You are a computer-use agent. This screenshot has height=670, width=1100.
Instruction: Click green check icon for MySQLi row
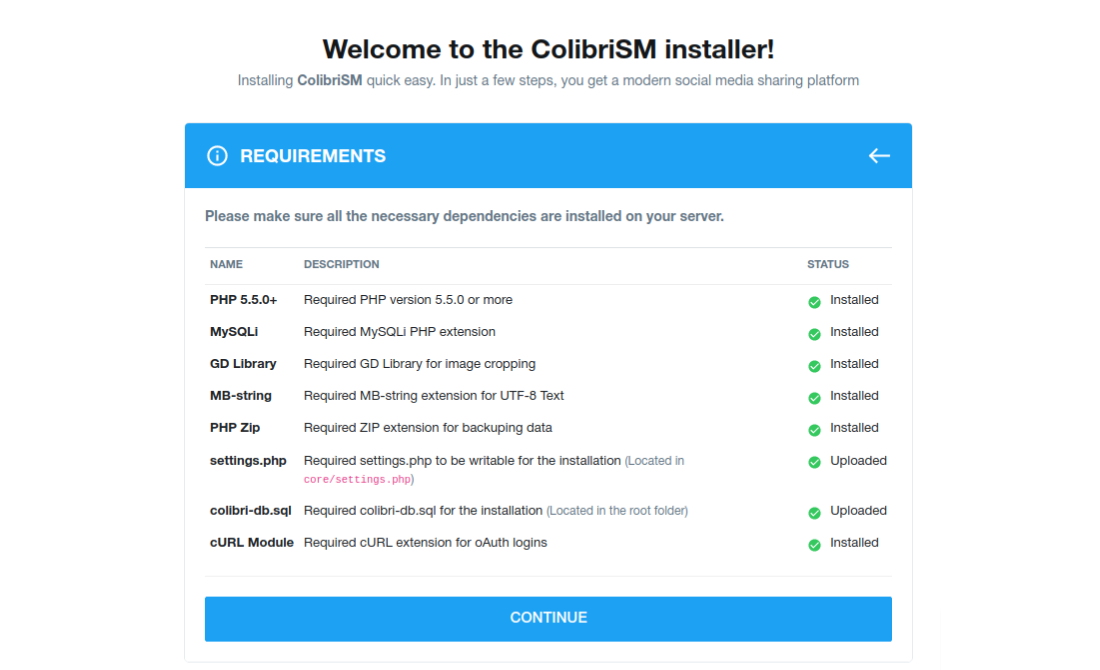coord(814,334)
